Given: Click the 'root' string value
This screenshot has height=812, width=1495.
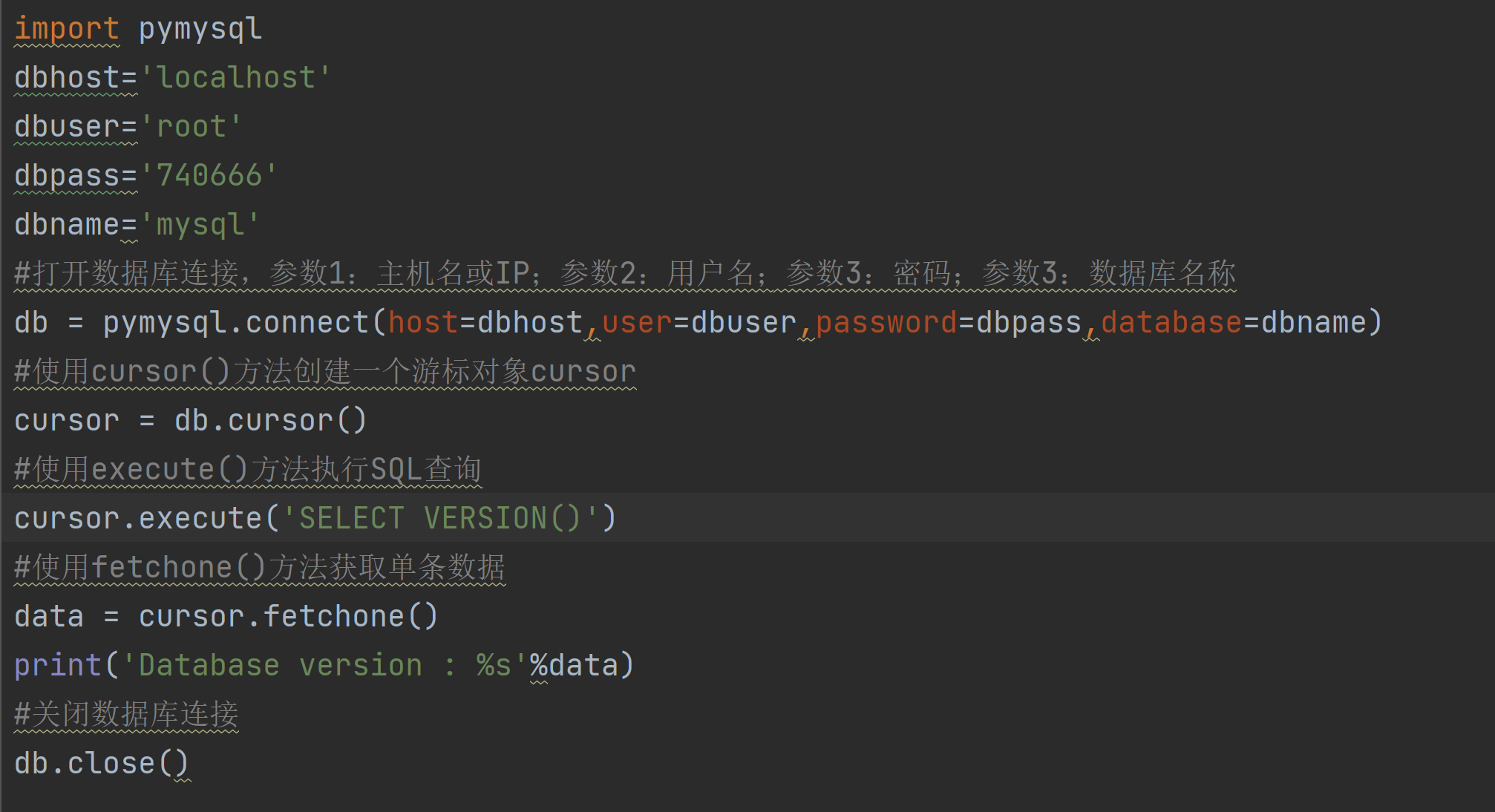Looking at the screenshot, I should 192,127.
